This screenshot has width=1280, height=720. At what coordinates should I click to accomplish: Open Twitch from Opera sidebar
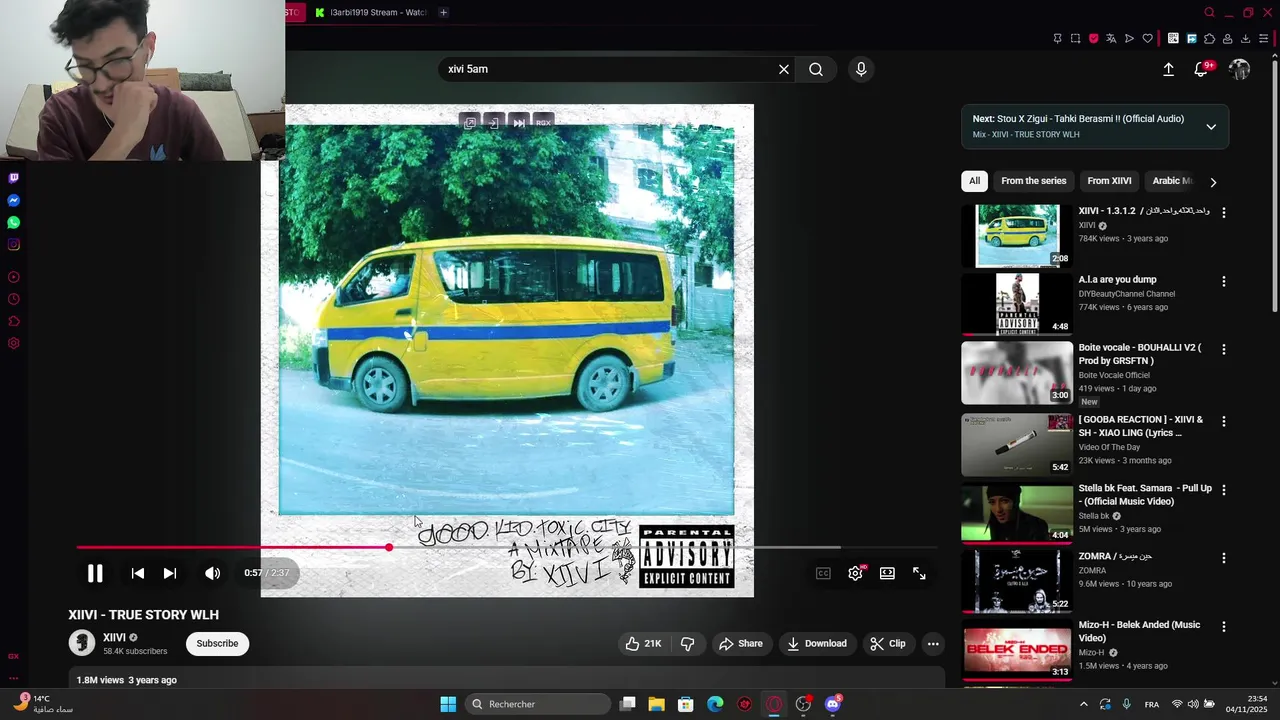[x=14, y=178]
